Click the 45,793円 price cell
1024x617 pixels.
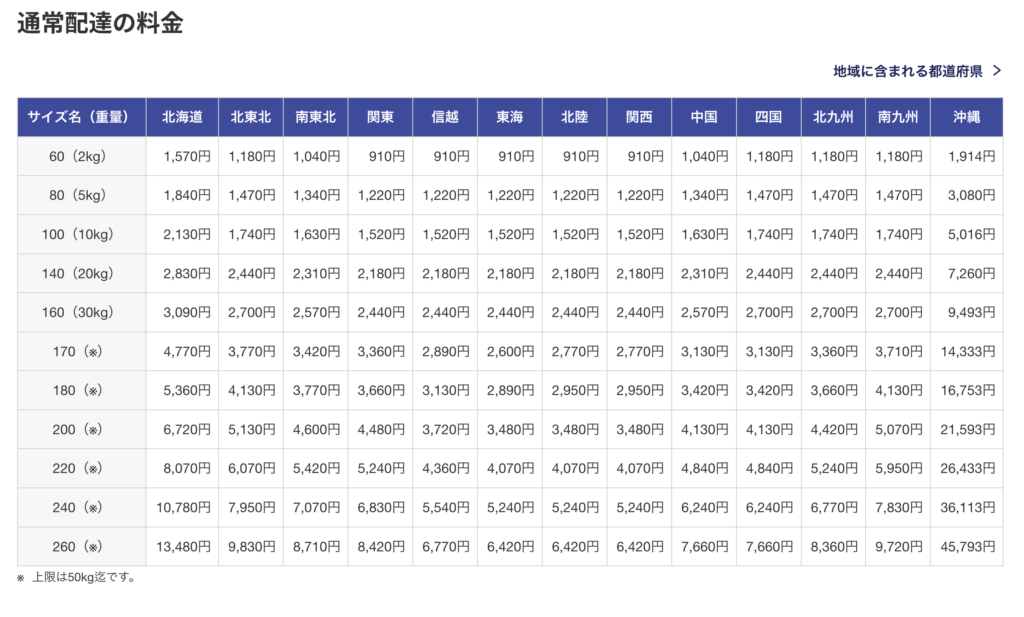[967, 546]
